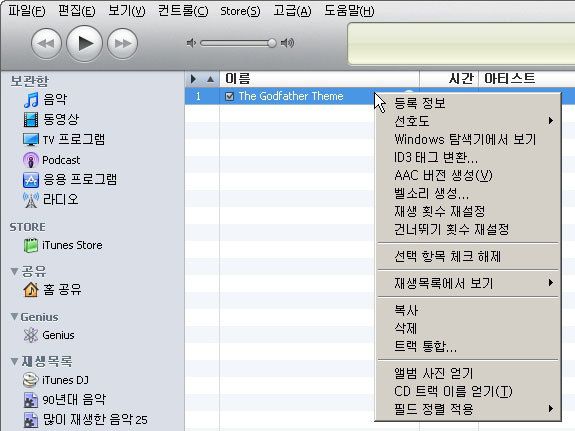Open the 음악 music library icon
Viewport: 575px width, 431px height.
(31, 100)
